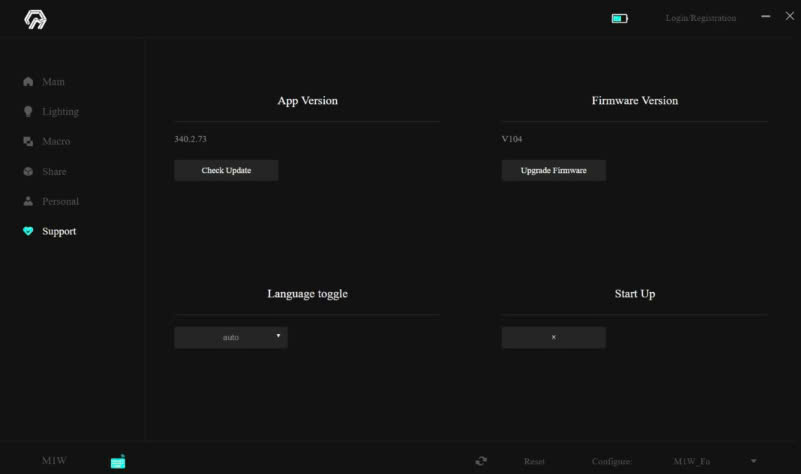The width and height of the screenshot is (801, 474).
Task: Toggle the Start Up option
Action: pyautogui.click(x=553, y=338)
